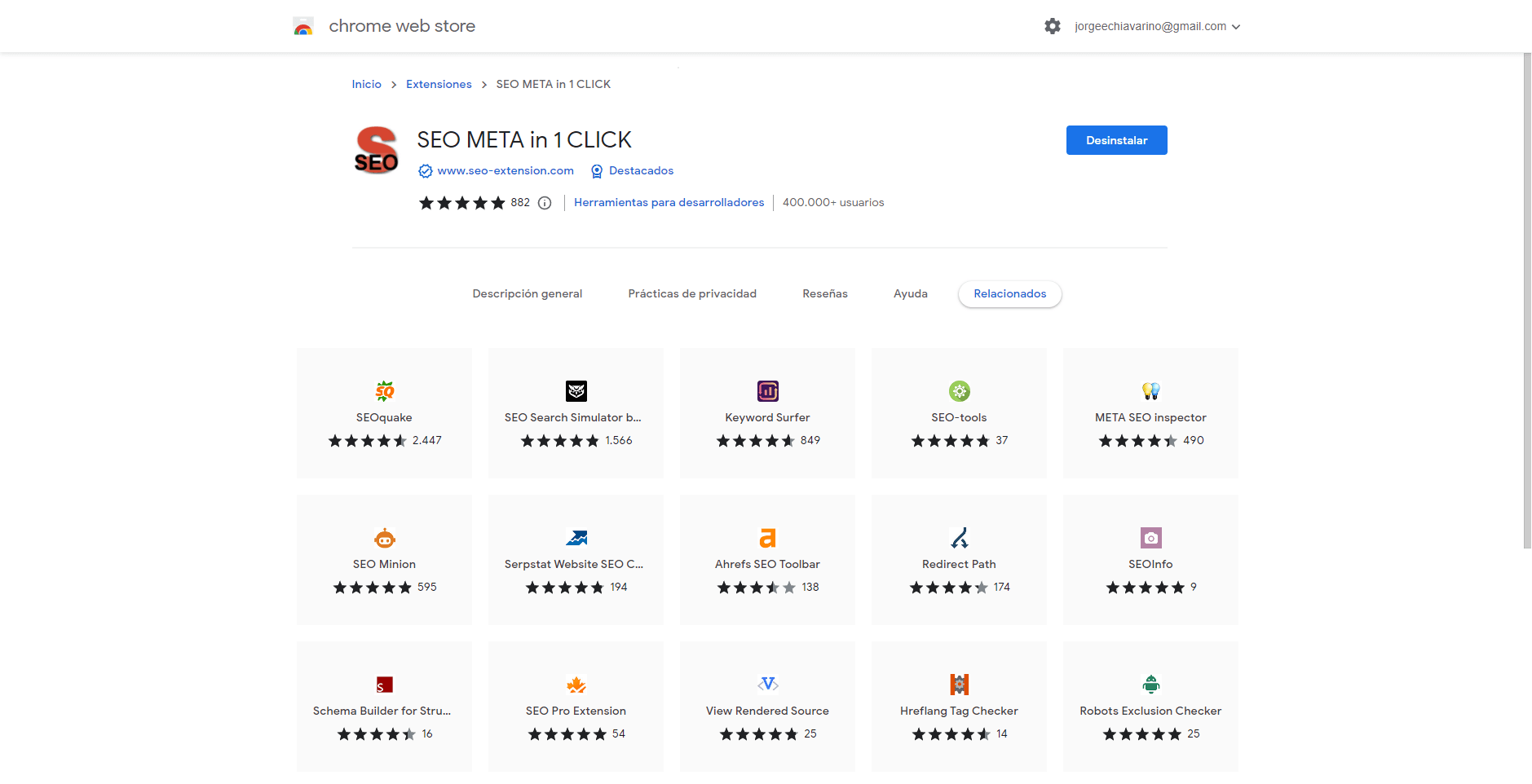Open Hreflang Tag Checker title text
Screen dimensions: 1532x784
tap(959, 711)
